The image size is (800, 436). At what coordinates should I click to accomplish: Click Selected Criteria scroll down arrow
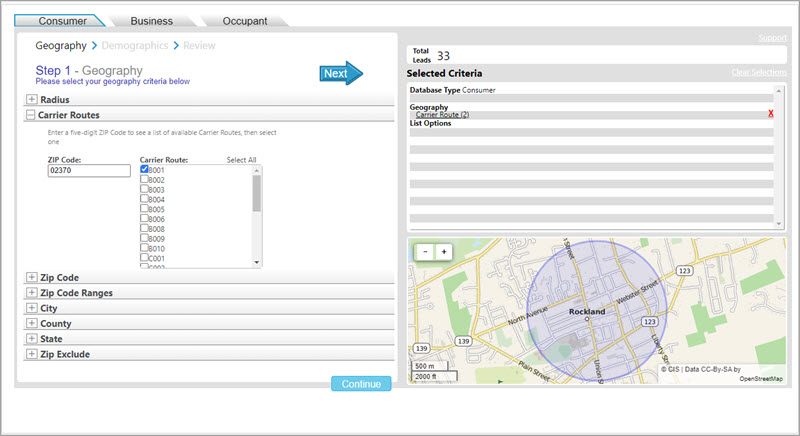click(x=779, y=224)
